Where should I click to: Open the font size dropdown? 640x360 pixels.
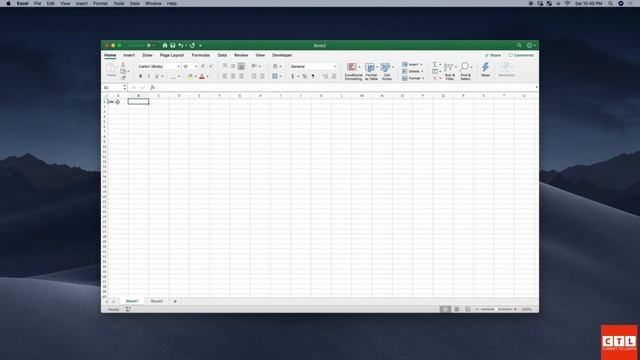pyautogui.click(x=196, y=66)
